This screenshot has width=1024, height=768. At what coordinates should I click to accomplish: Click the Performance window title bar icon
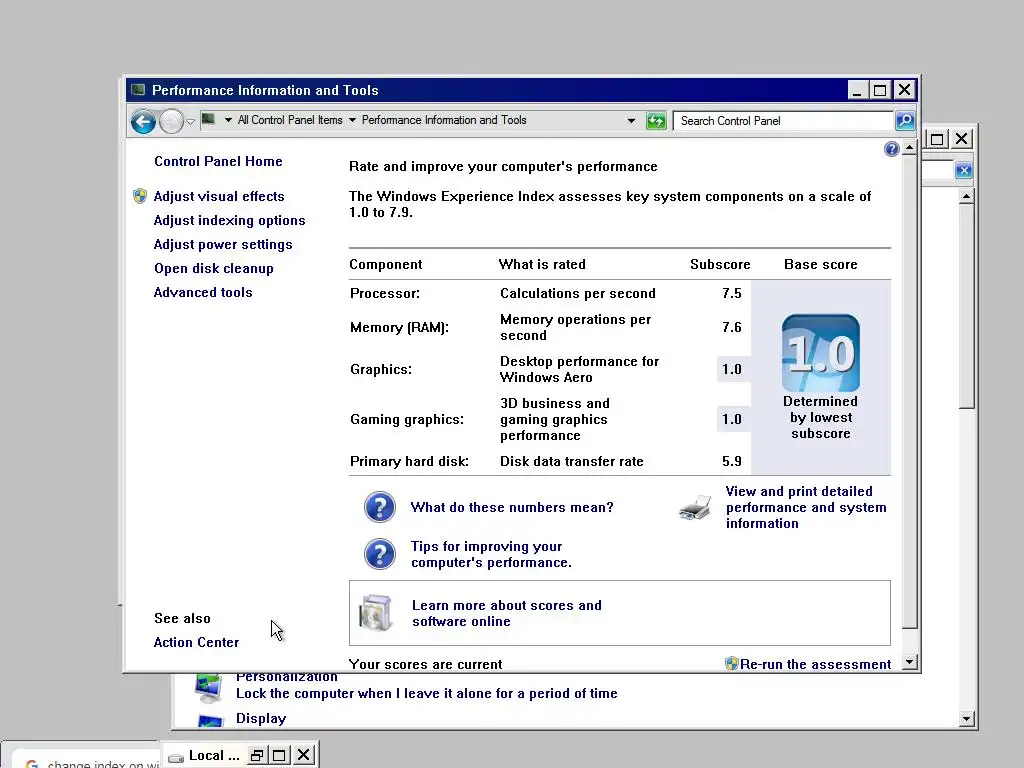pyautogui.click(x=138, y=89)
